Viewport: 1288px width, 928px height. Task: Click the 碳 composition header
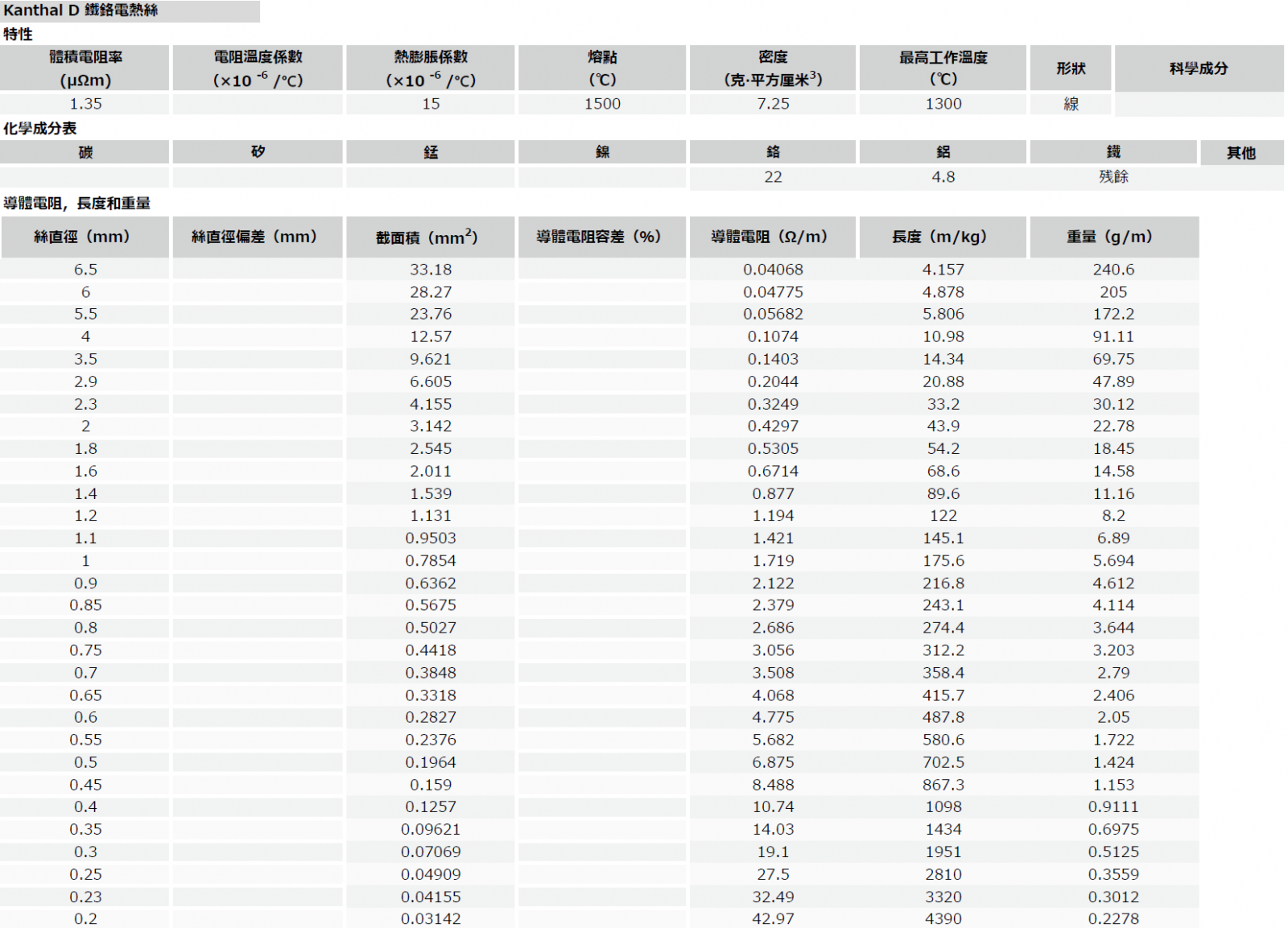[x=85, y=152]
